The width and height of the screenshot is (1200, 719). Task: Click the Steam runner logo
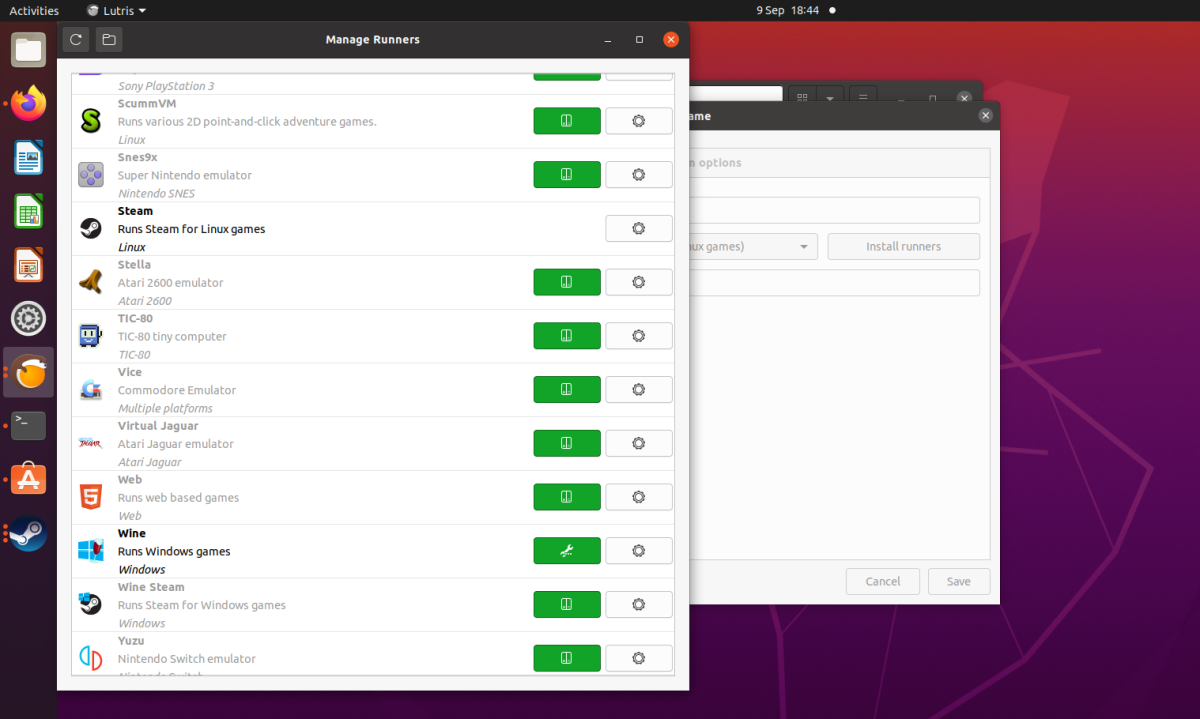point(91,229)
